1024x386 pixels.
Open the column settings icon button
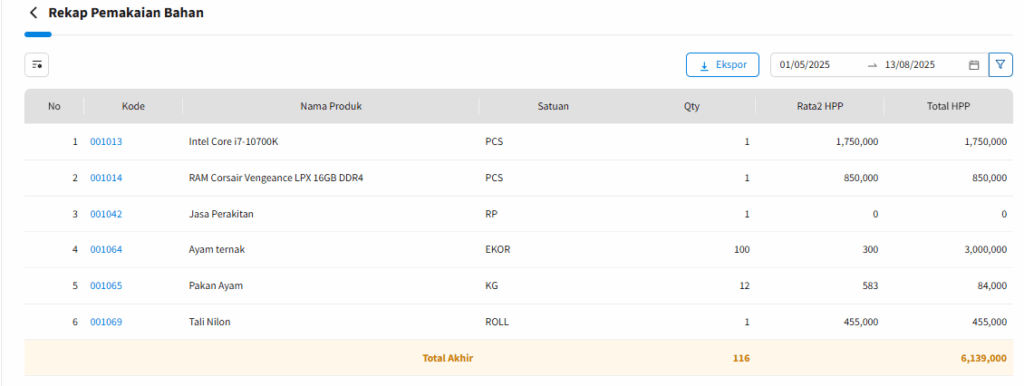pos(37,65)
